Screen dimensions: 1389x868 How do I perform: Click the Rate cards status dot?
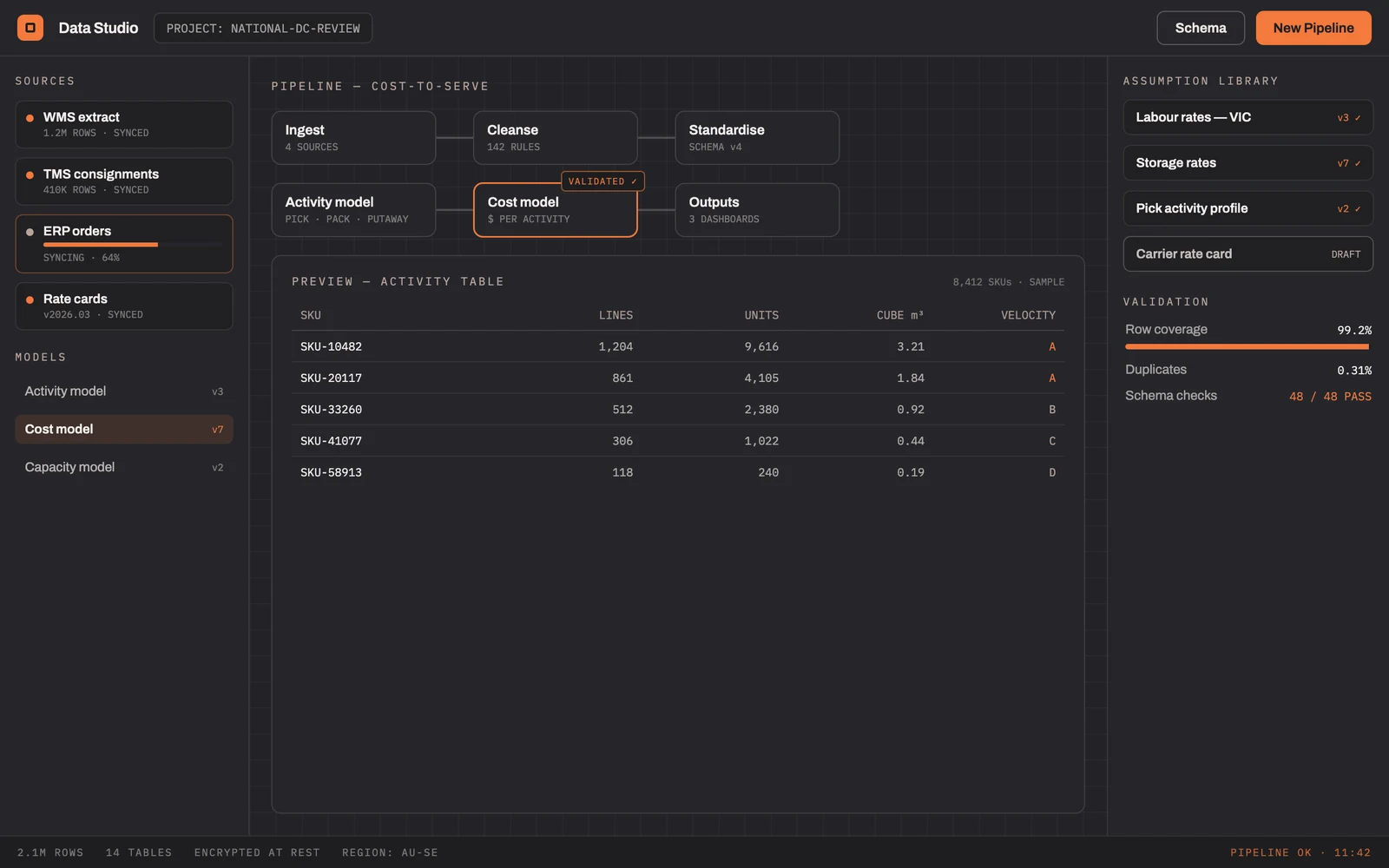point(30,299)
